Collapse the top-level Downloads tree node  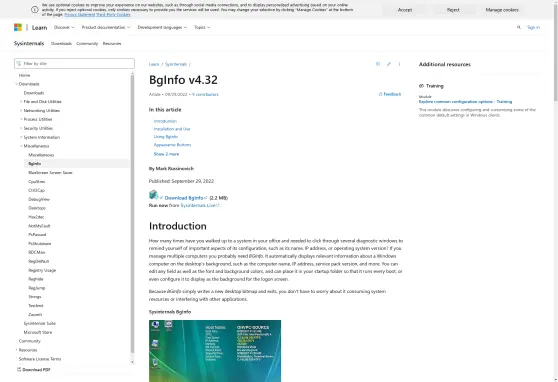click(16, 84)
